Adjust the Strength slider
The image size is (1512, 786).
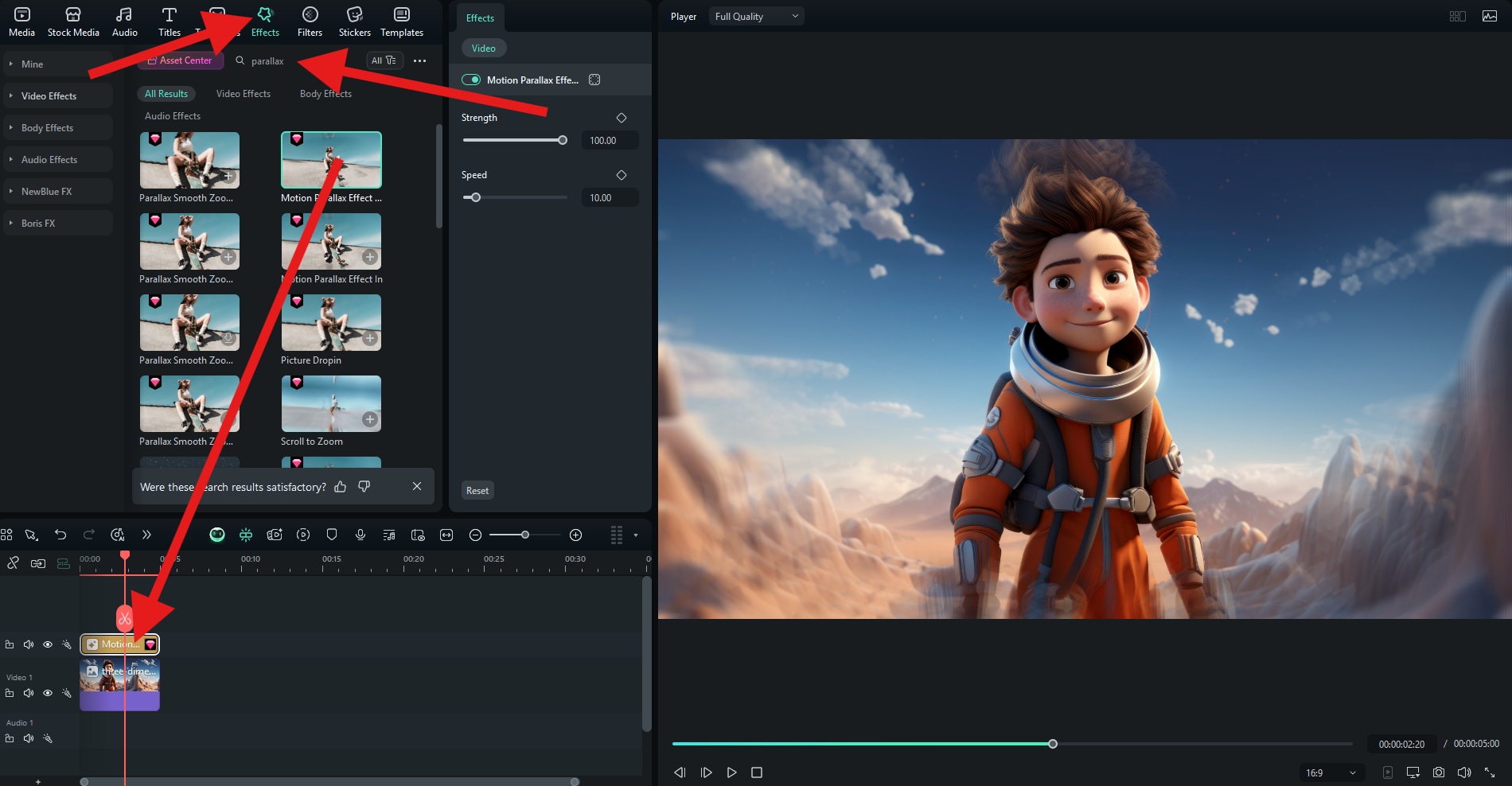pyautogui.click(x=515, y=140)
